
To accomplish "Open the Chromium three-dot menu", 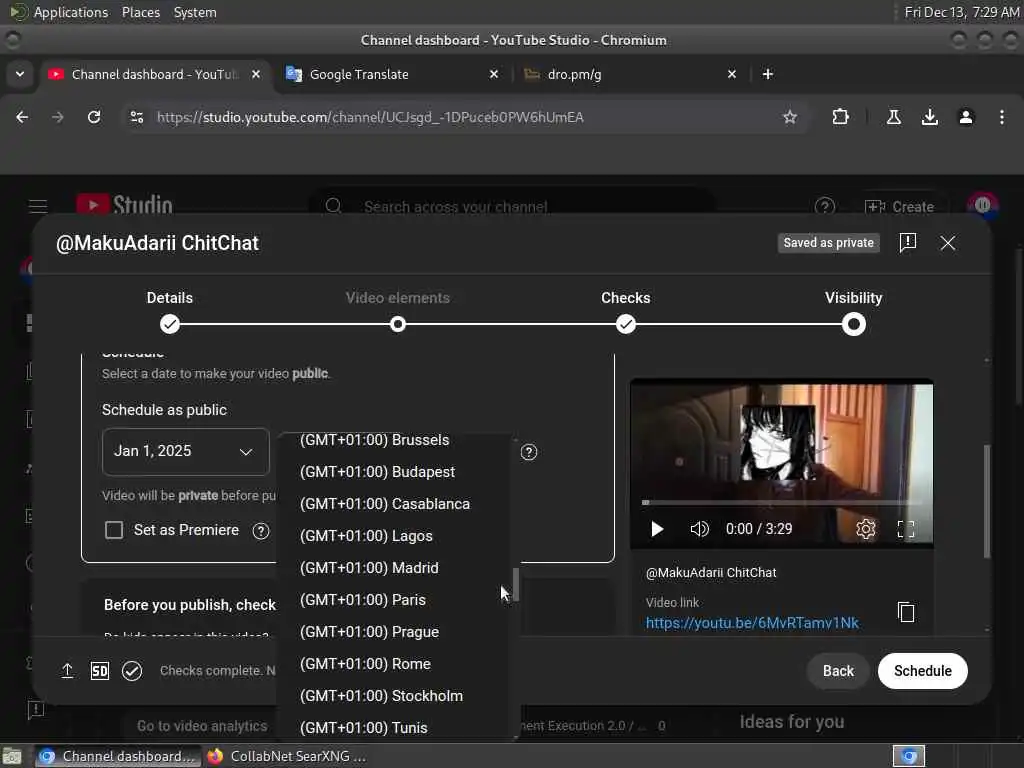I will pos(1002,117).
